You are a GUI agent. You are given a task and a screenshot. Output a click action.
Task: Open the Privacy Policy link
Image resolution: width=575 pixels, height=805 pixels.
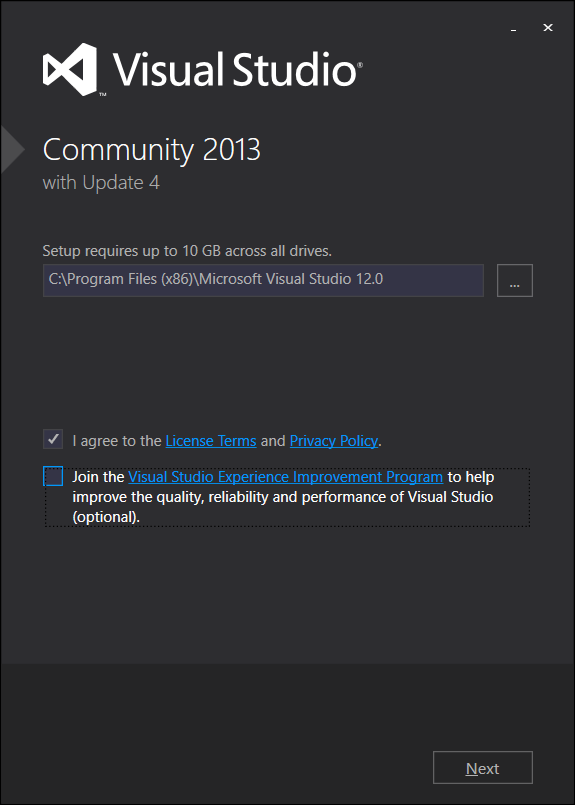334,441
